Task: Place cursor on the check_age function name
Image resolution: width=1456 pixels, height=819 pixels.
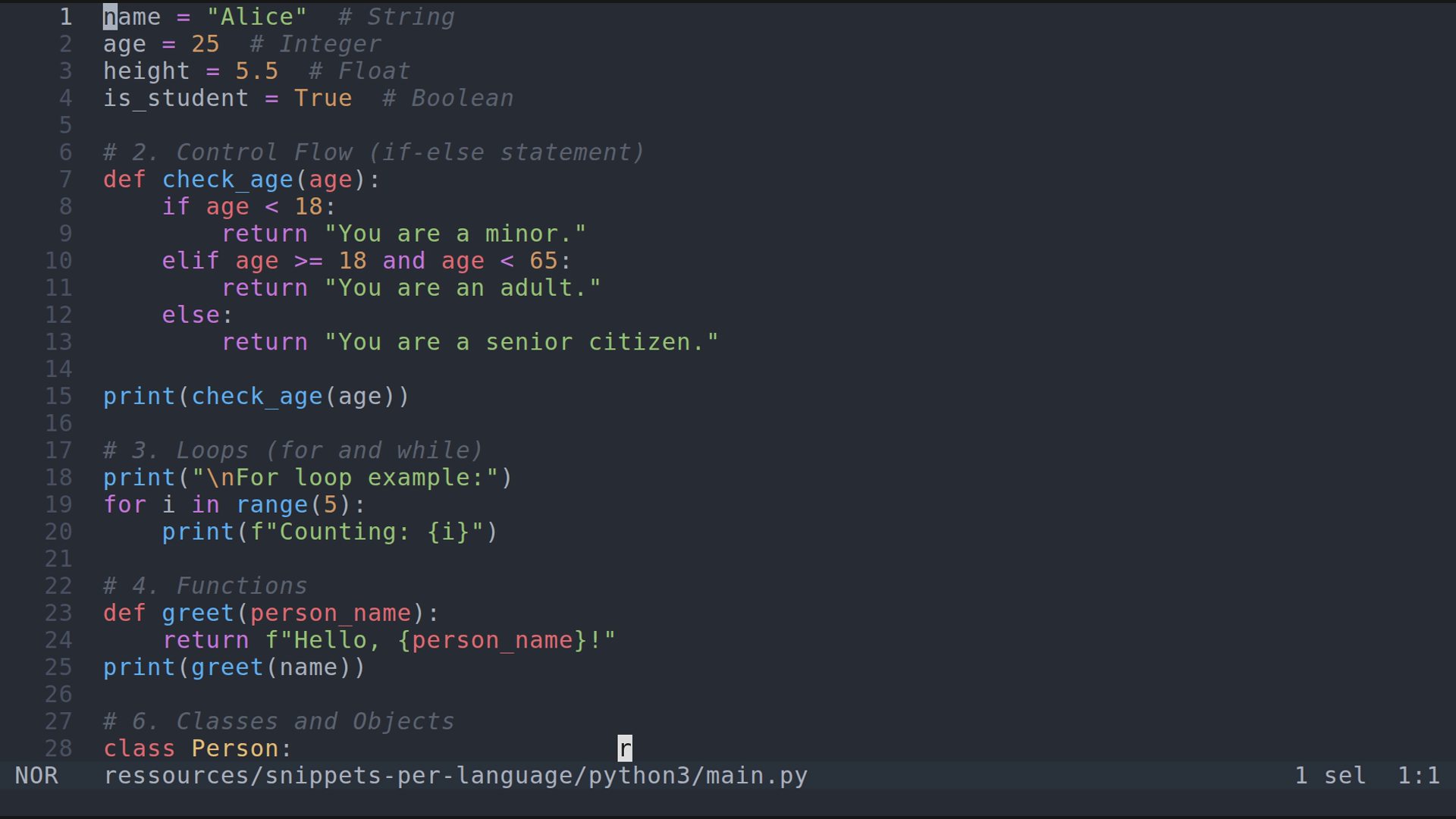Action: point(227,180)
